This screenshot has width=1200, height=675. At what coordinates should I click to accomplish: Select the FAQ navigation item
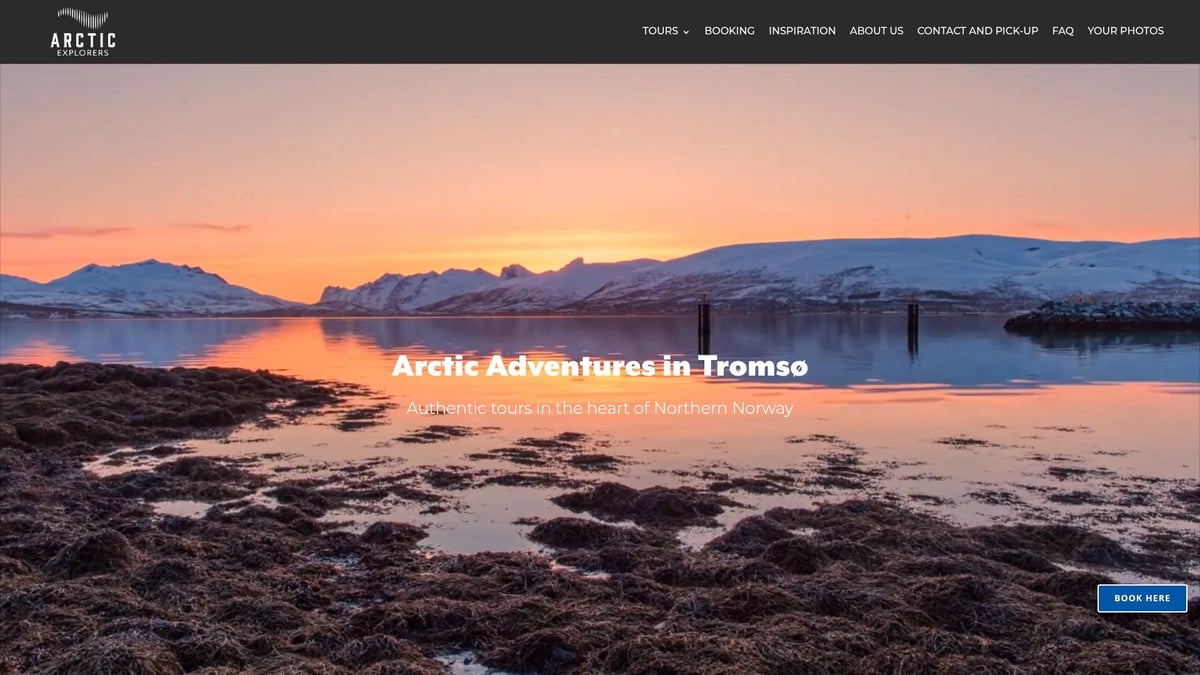click(x=1063, y=31)
